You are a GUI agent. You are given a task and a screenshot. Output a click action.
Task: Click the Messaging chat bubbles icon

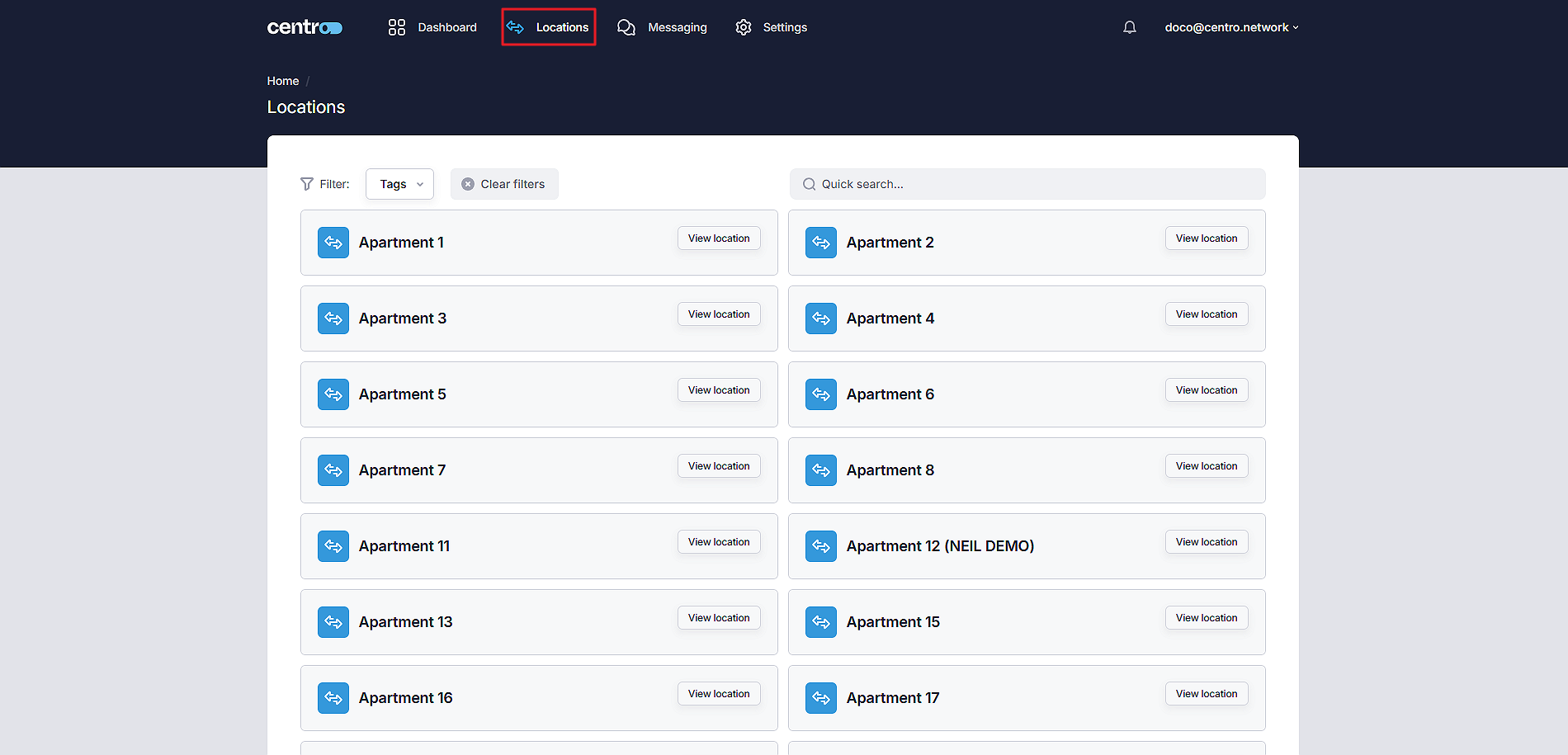tap(626, 27)
